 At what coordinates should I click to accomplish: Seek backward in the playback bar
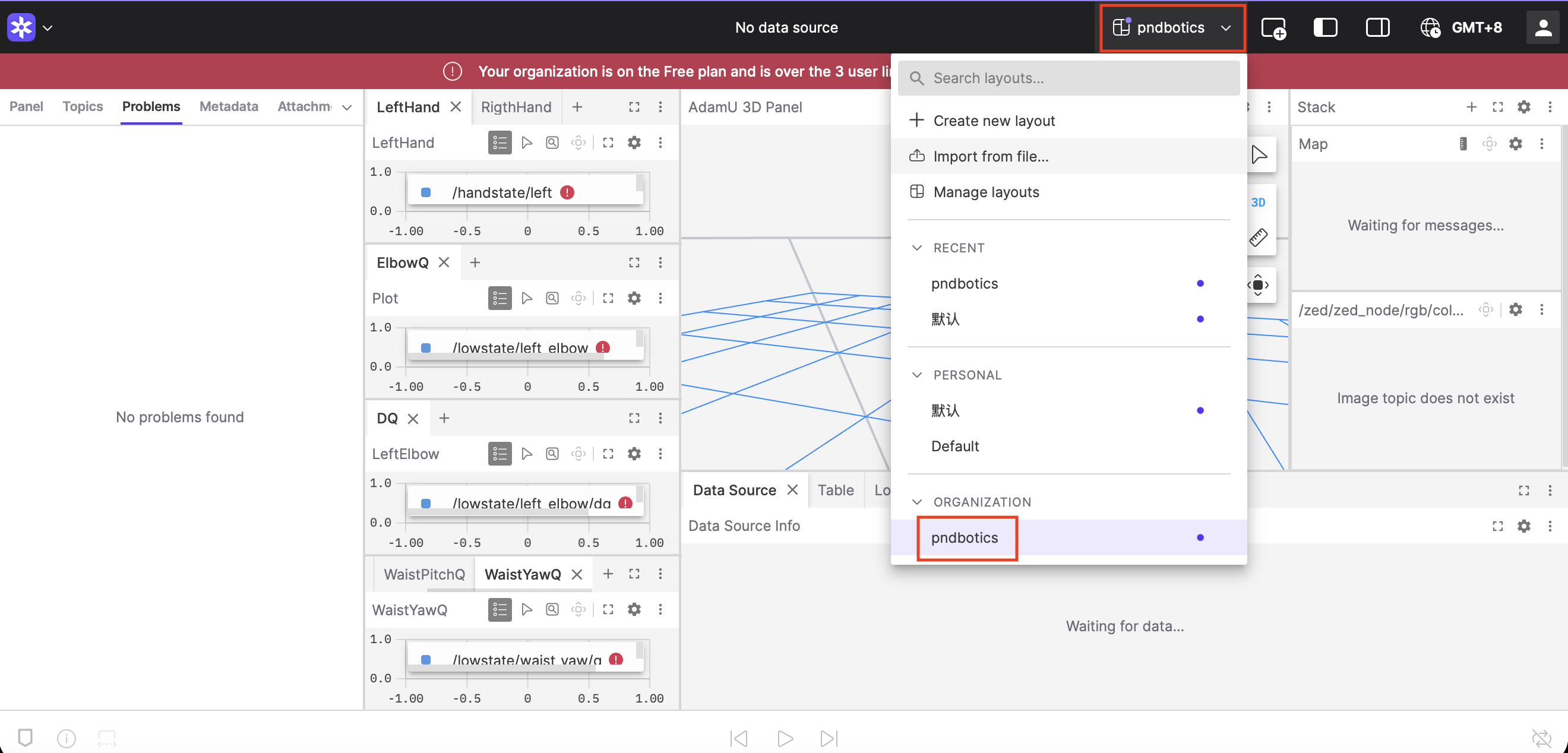tap(739, 738)
